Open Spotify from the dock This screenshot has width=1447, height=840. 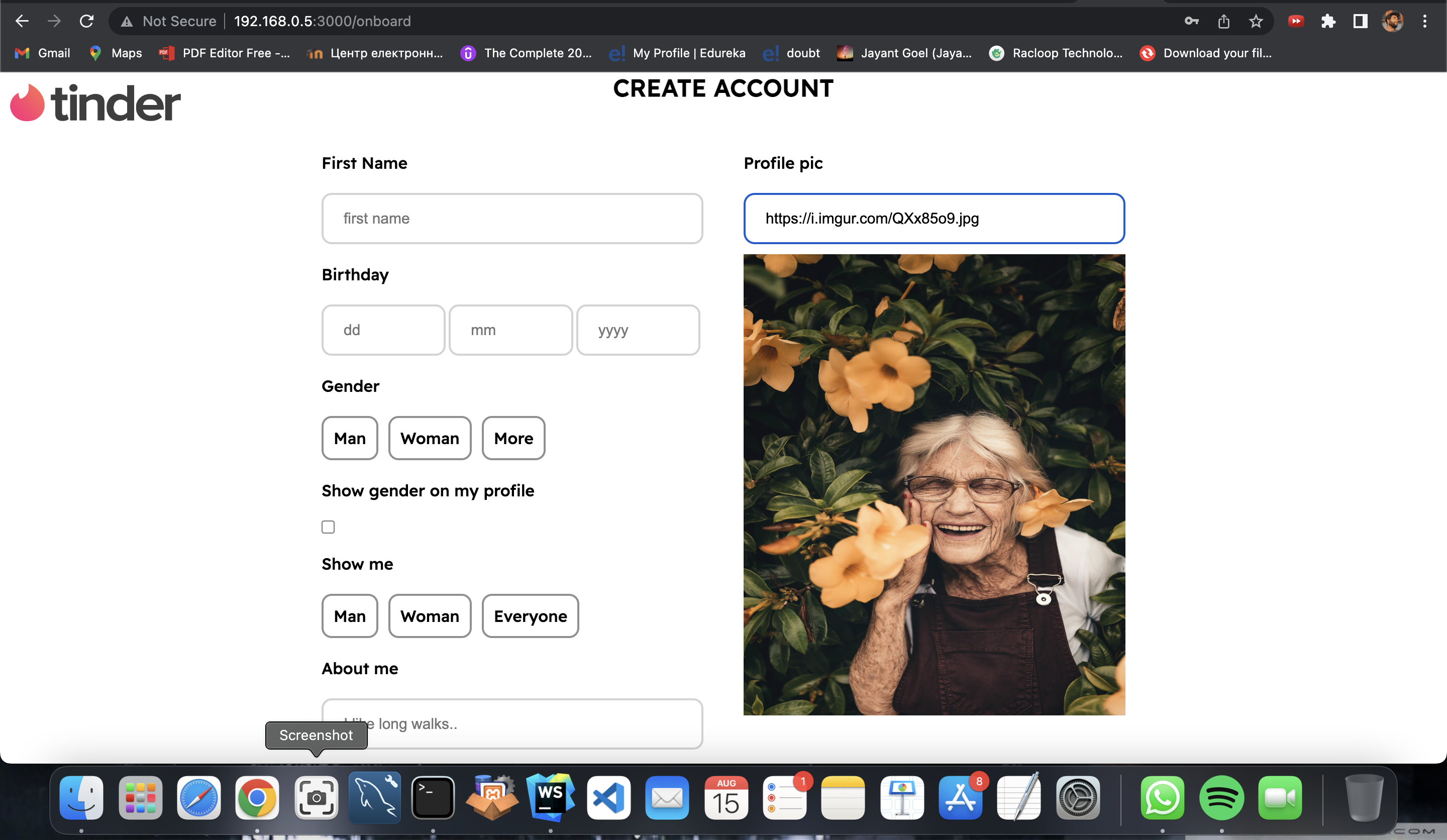pos(1221,797)
